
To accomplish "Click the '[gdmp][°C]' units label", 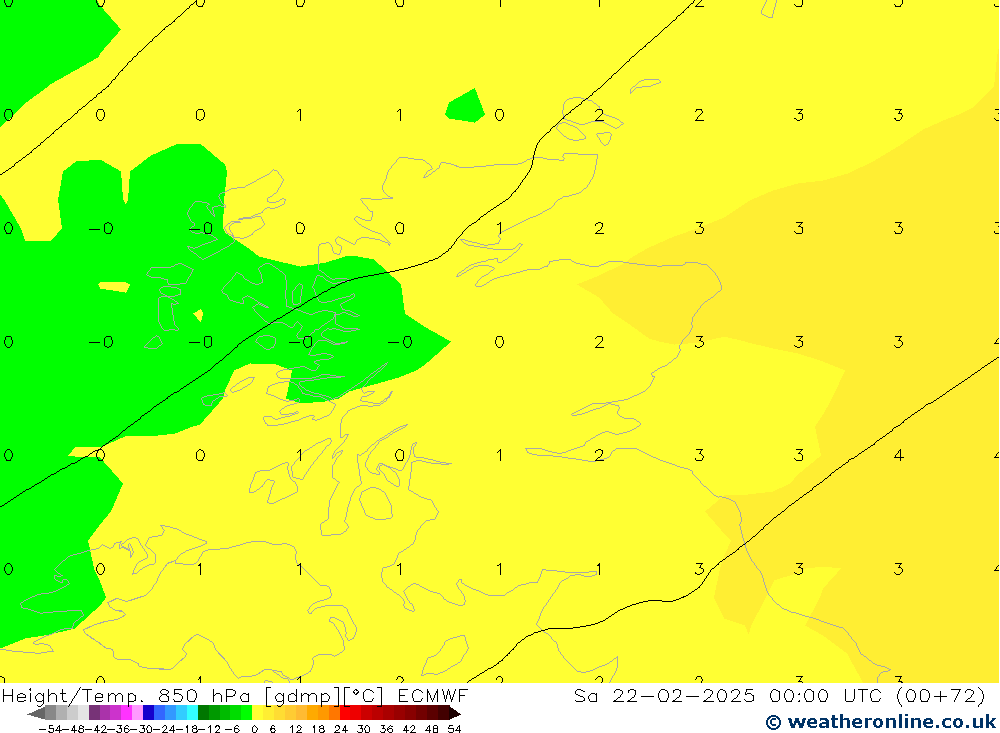I will 325,695.
